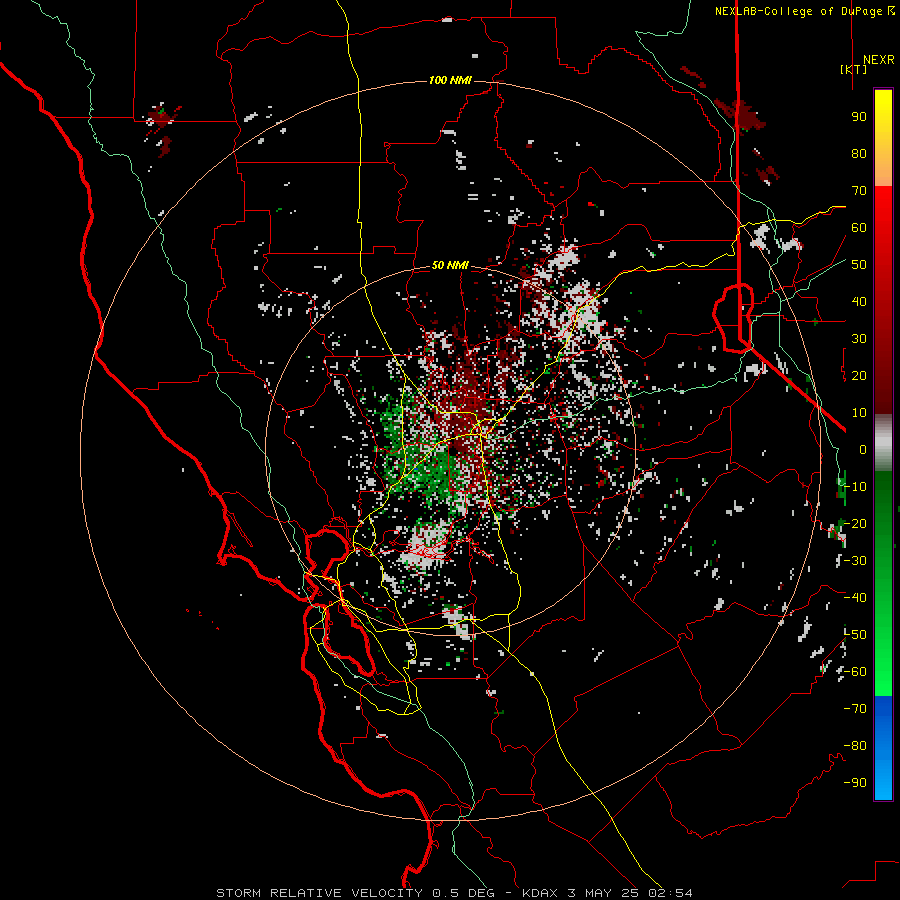Click the 70 value on the velocity scale
The height and width of the screenshot is (900, 900).
[x=859, y=191]
